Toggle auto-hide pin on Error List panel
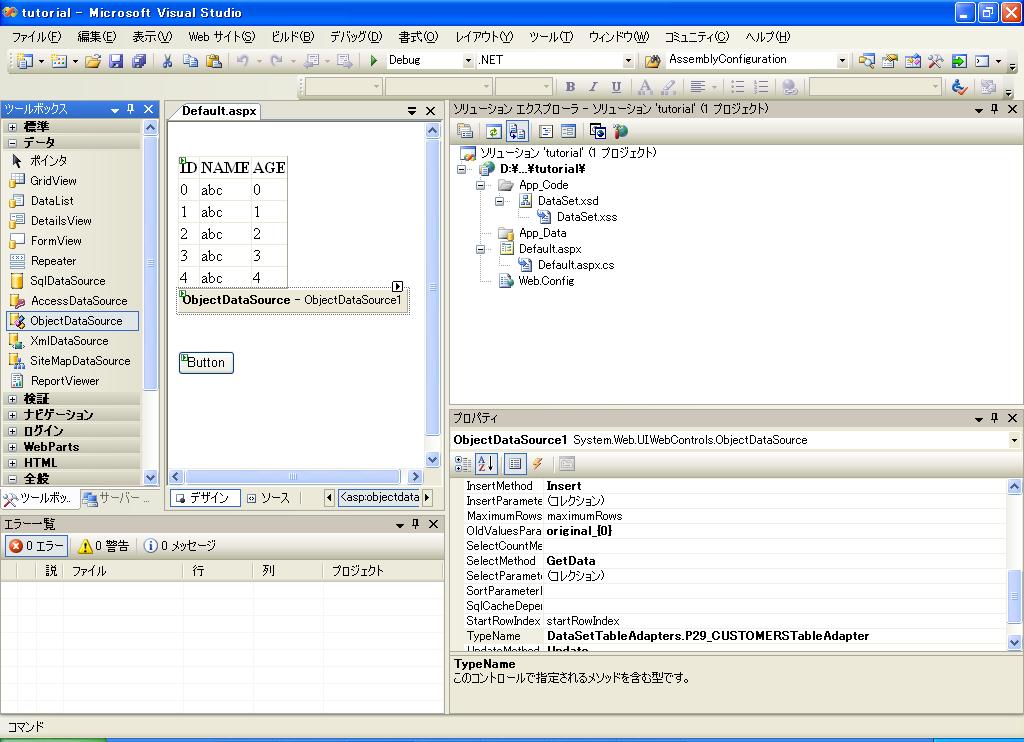 (415, 524)
